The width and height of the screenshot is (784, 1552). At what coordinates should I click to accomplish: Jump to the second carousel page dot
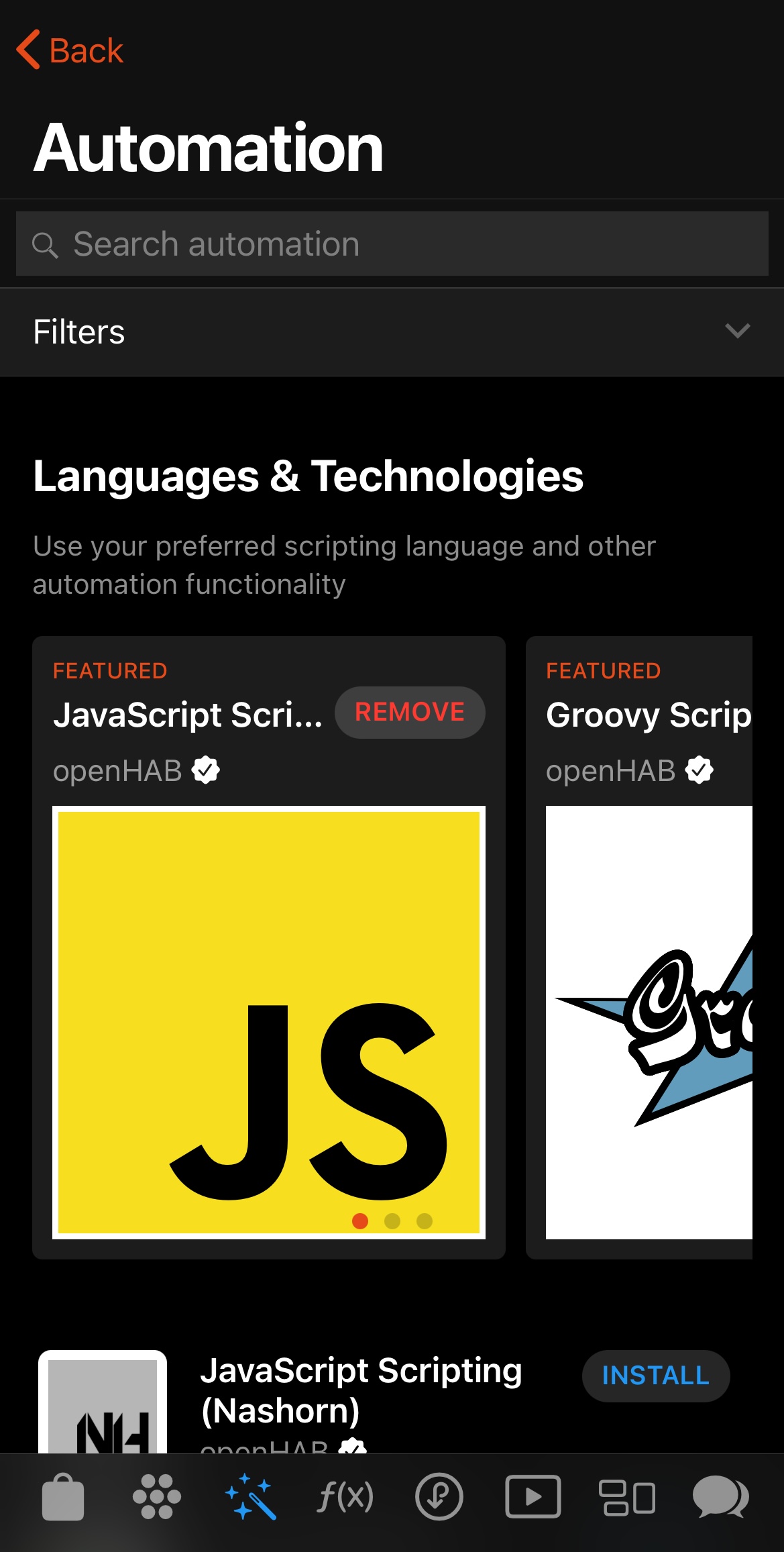(x=392, y=1221)
